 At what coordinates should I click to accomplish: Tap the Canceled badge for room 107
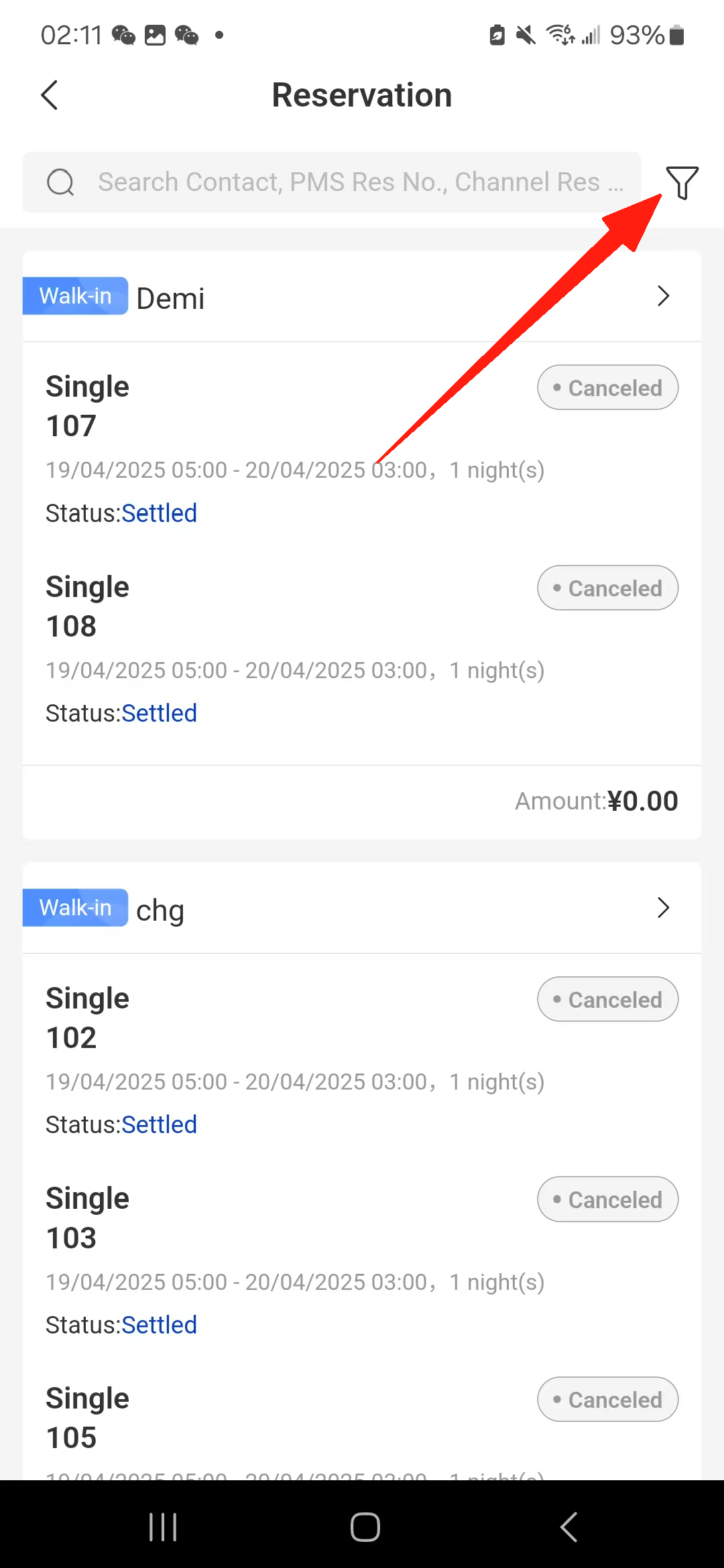(607, 387)
